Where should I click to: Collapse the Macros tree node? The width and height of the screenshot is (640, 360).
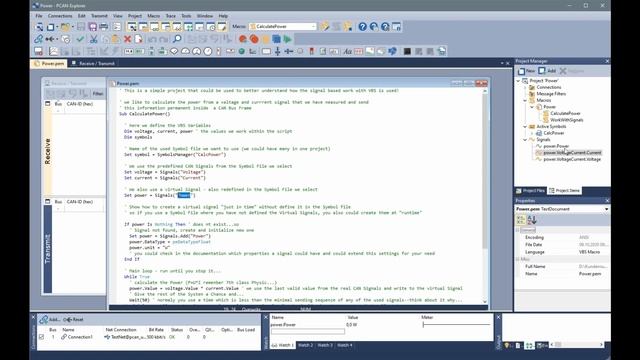(525, 100)
